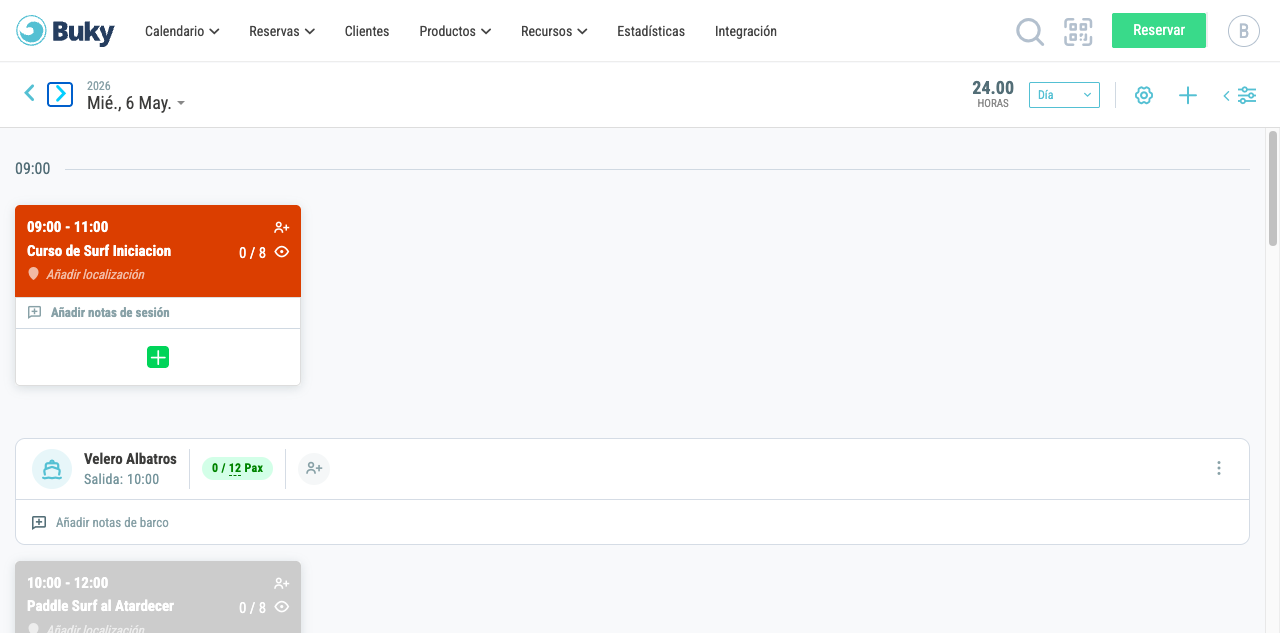This screenshot has height=633, width=1280.
Task: Open the Calendario dropdown menu
Action: pos(182,31)
